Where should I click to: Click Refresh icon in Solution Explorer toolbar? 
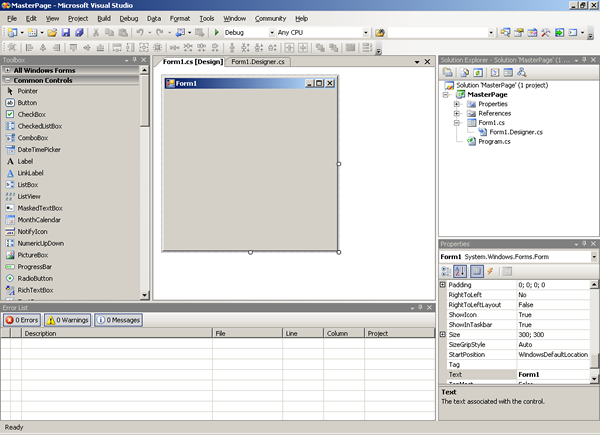coord(478,72)
